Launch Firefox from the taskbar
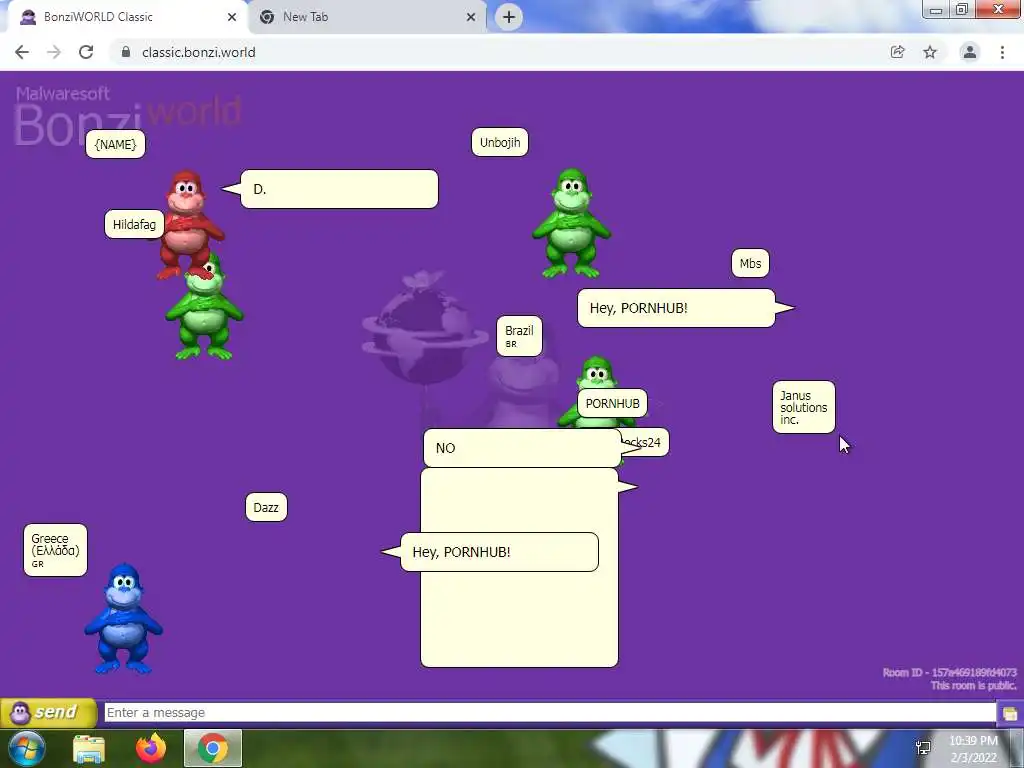The width and height of the screenshot is (1024, 768). [x=151, y=748]
